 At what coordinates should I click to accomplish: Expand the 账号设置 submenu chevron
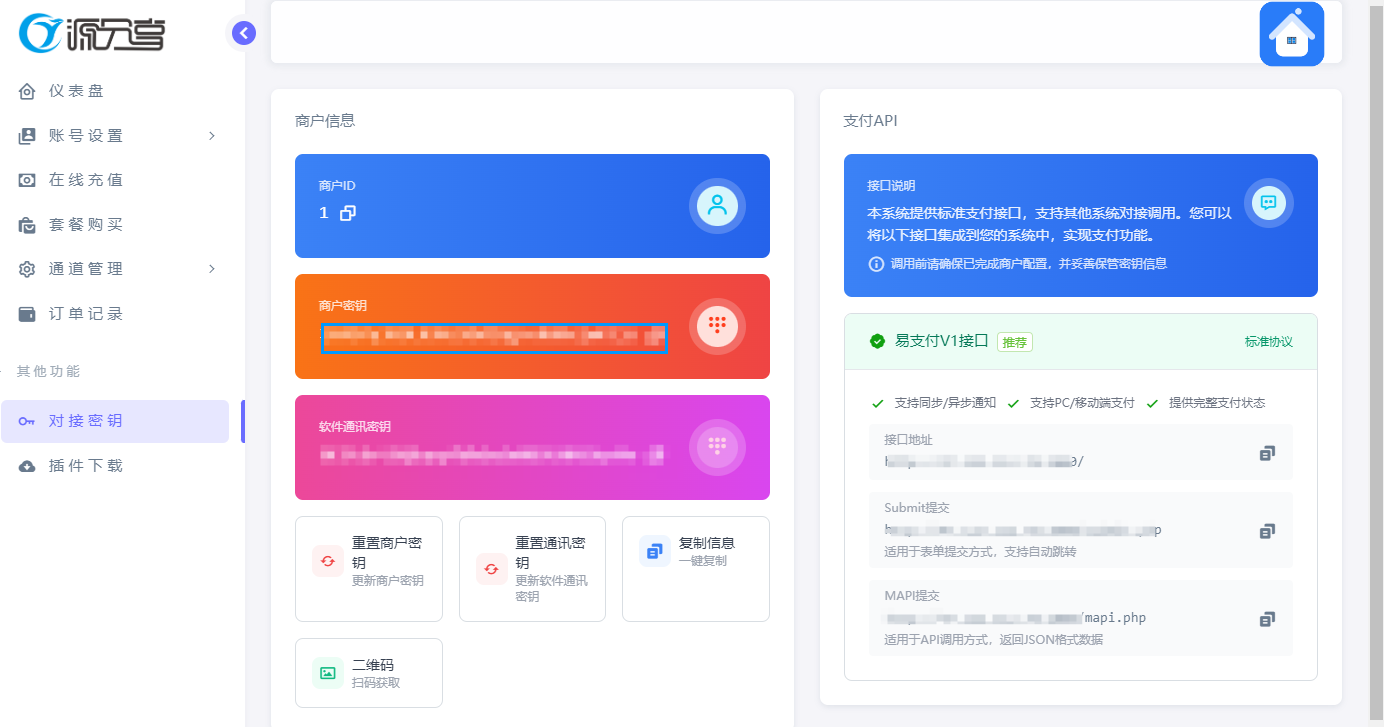point(211,136)
